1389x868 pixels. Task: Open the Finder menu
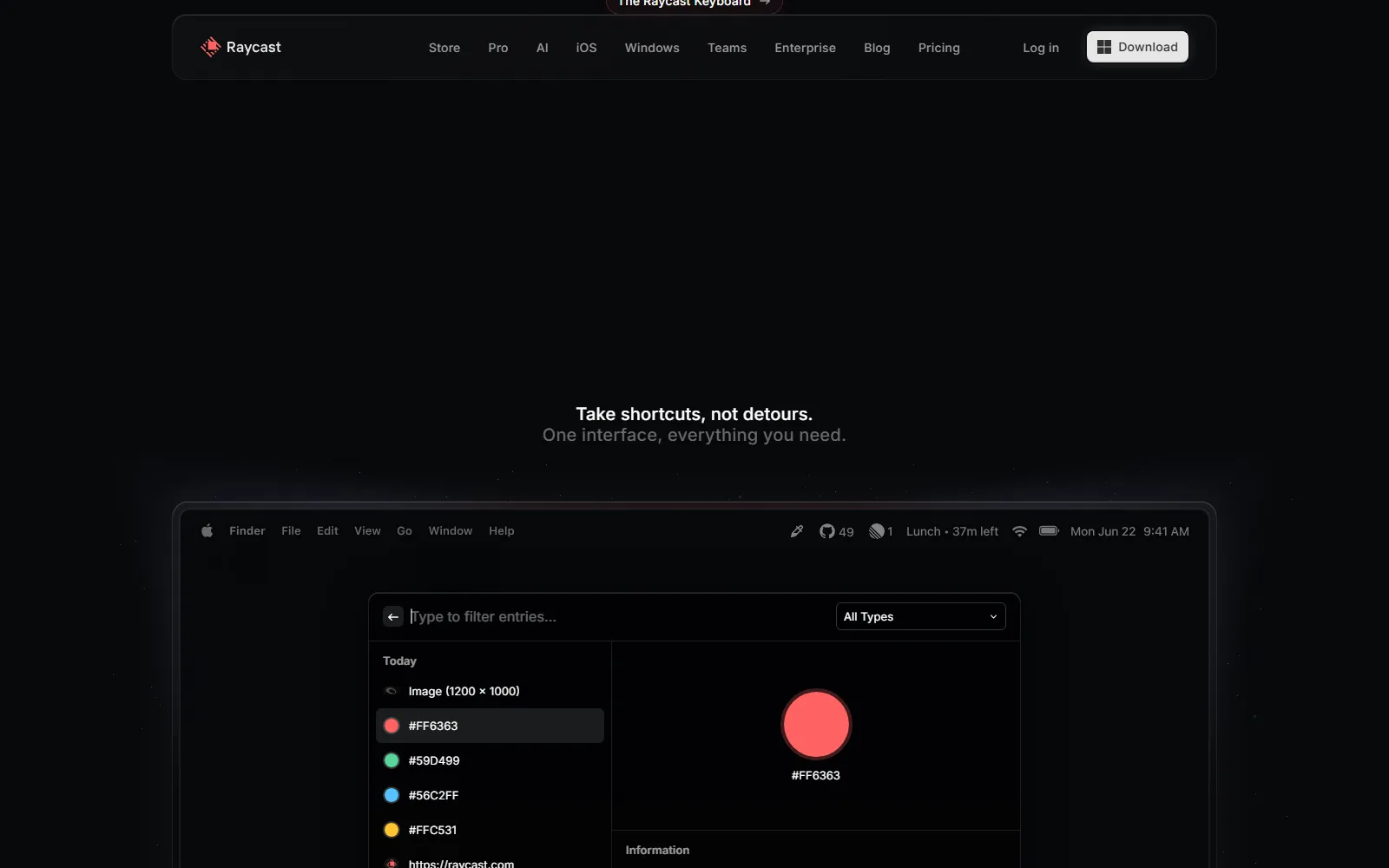click(x=247, y=531)
